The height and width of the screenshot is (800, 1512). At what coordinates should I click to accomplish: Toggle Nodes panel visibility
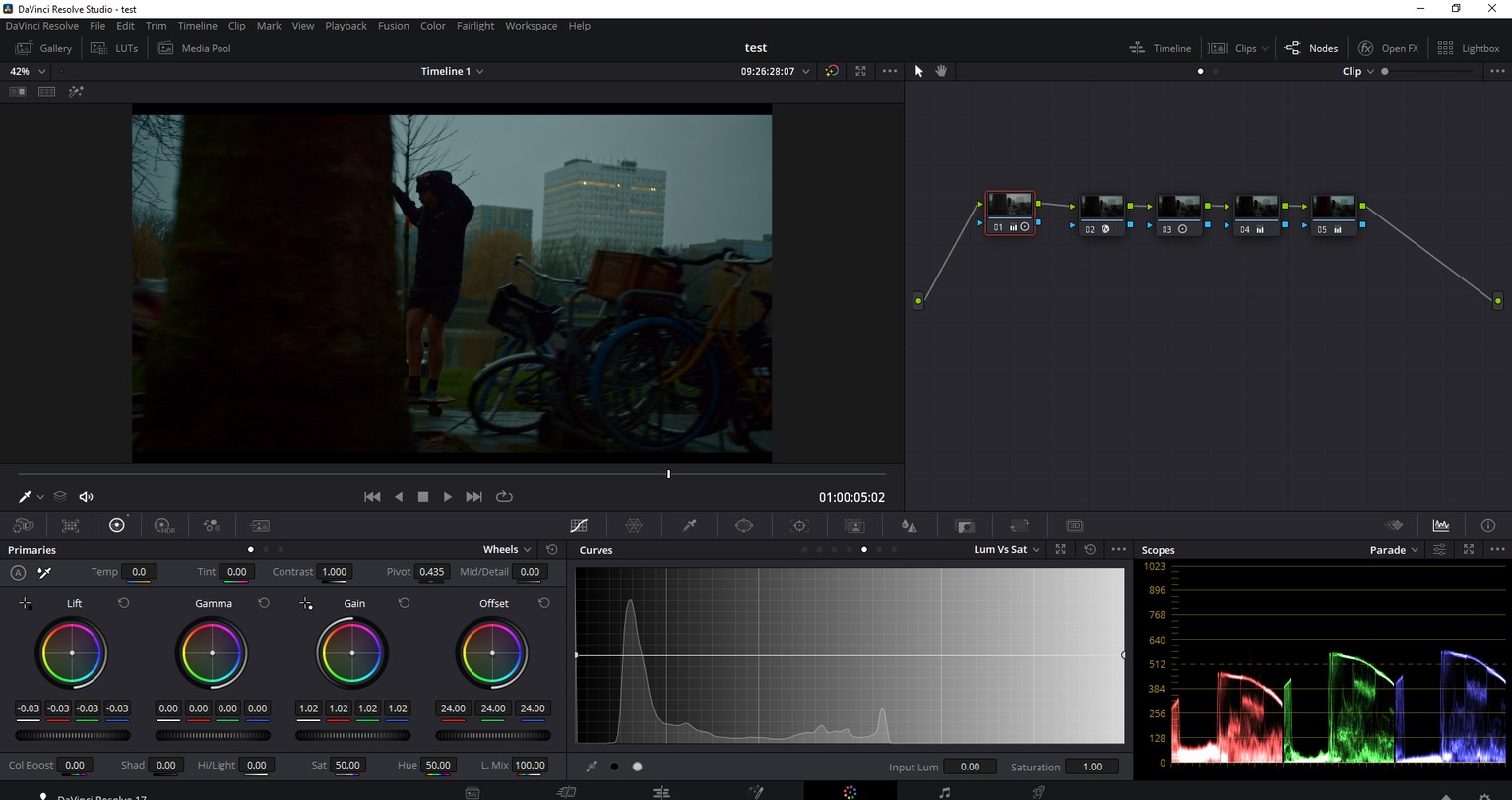coord(1311,48)
